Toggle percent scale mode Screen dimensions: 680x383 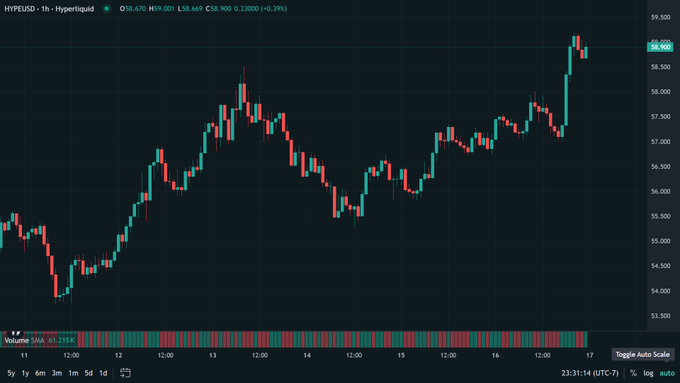tap(633, 373)
